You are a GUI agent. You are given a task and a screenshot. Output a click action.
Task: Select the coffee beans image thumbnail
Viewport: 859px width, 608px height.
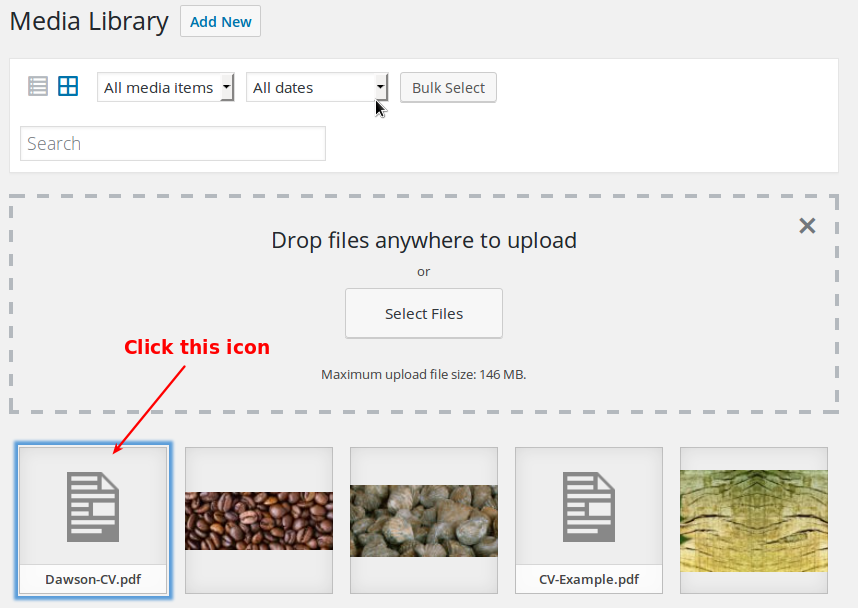259,520
